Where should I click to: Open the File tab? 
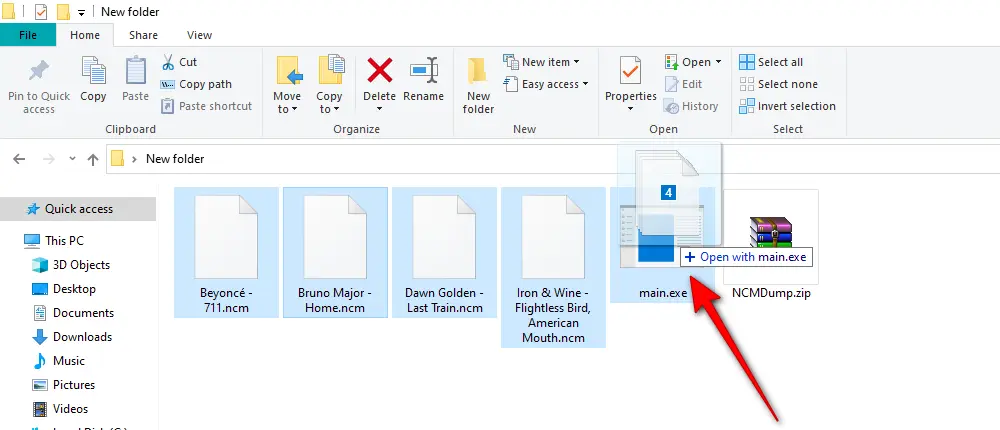click(28, 35)
